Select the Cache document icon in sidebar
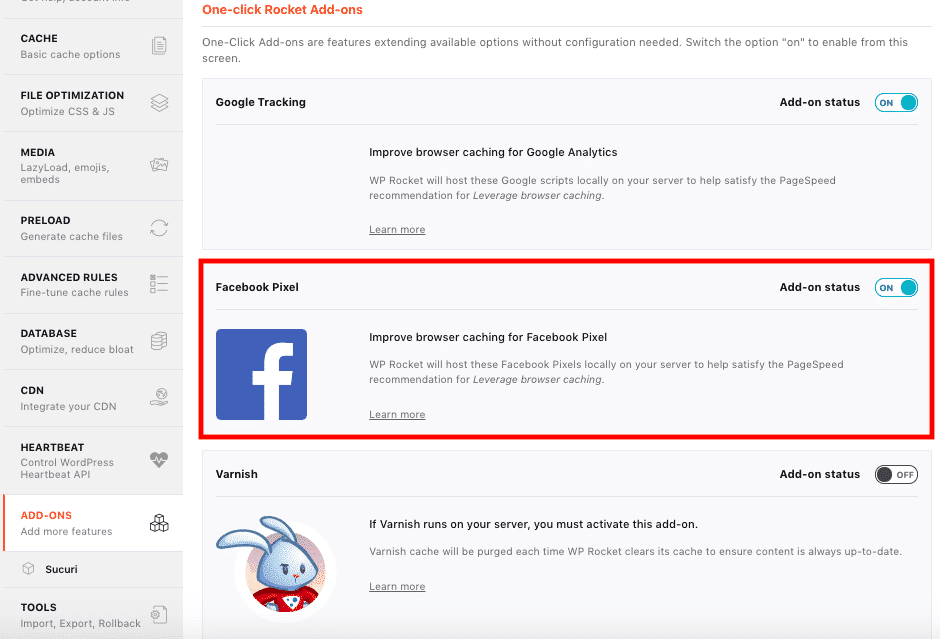940x639 pixels. point(158,44)
